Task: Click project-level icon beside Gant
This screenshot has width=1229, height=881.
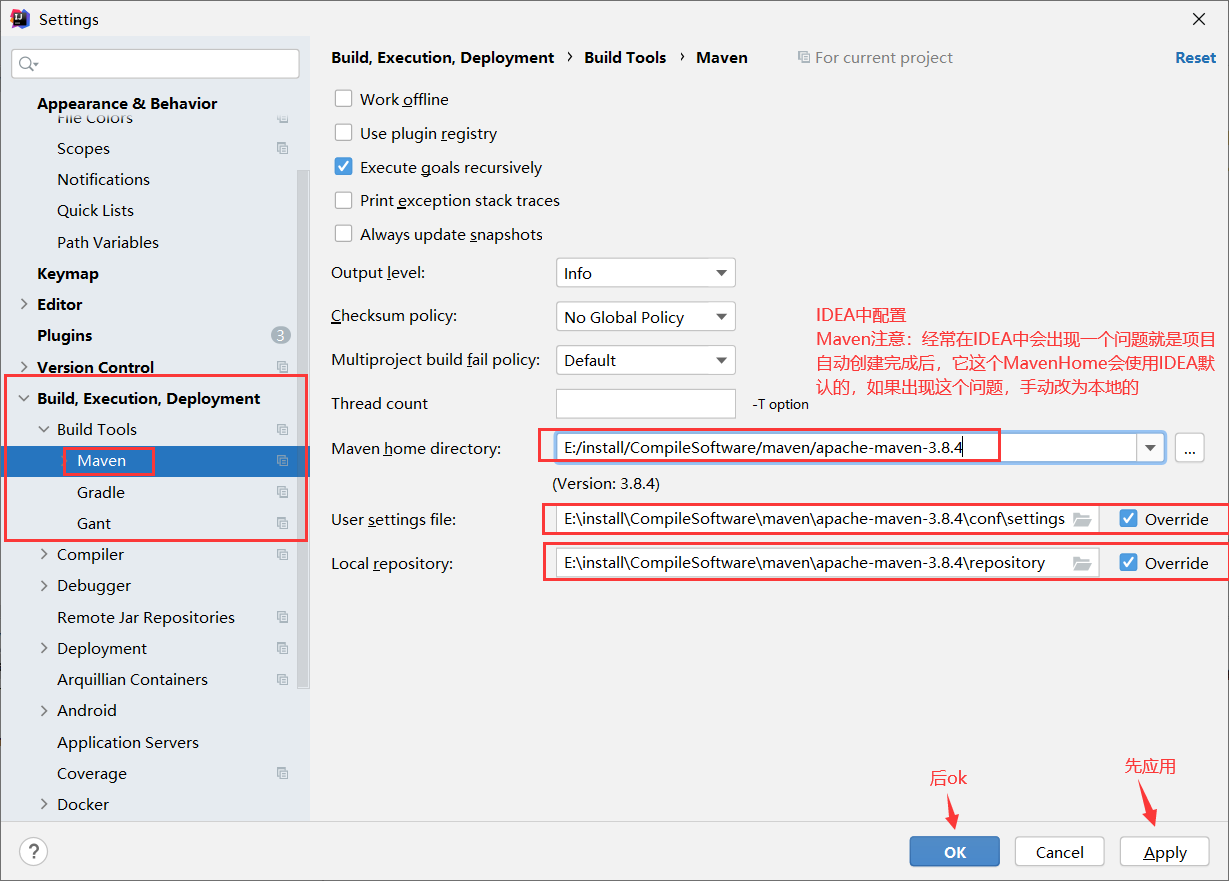Action: coord(282,523)
